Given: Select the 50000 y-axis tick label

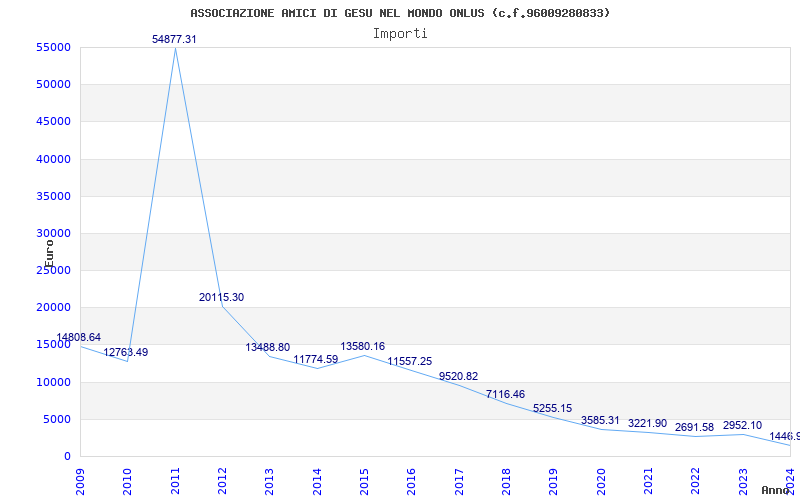Looking at the screenshot, I should (x=53, y=84).
